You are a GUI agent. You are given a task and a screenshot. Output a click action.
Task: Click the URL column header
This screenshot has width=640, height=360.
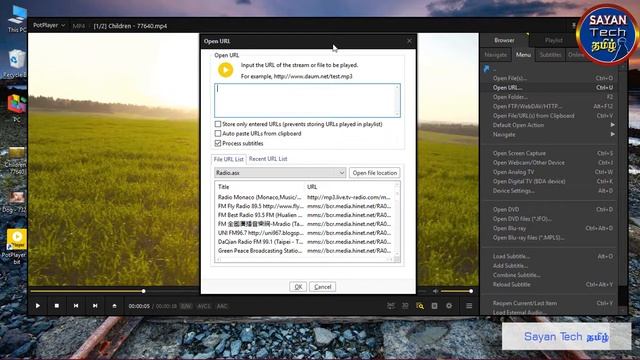click(x=349, y=187)
